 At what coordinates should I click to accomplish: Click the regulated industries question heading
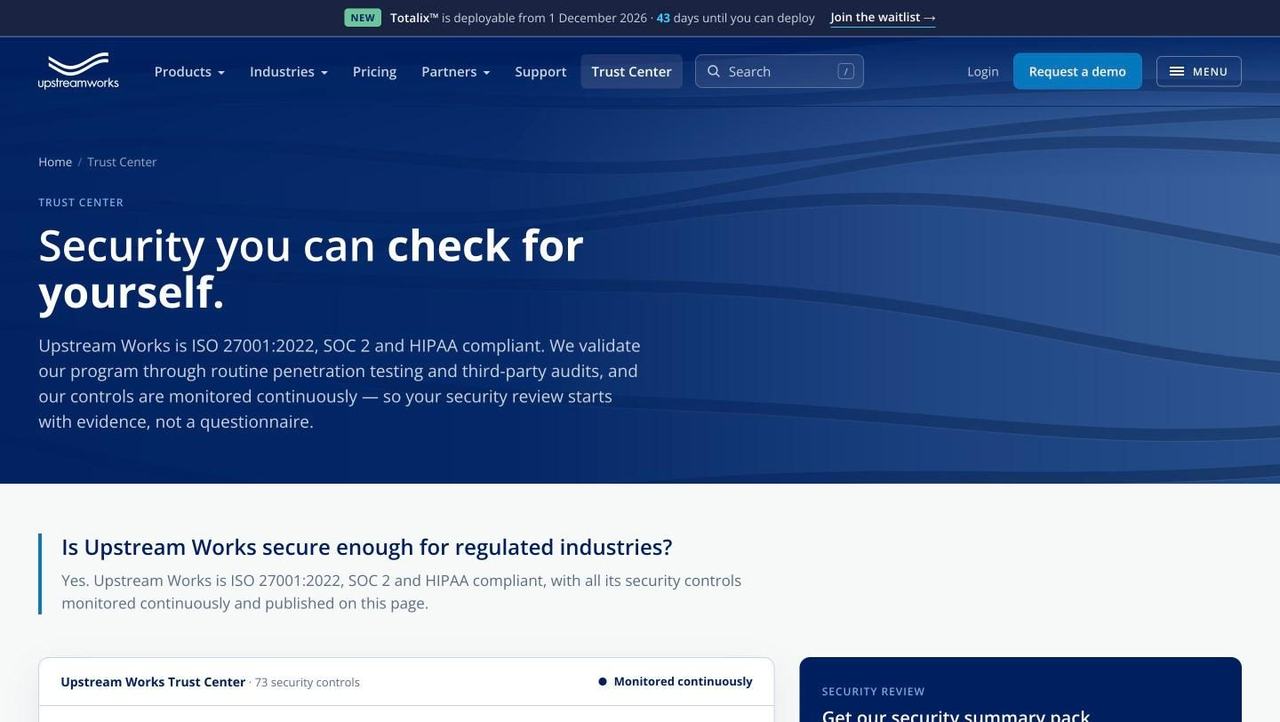click(x=367, y=547)
